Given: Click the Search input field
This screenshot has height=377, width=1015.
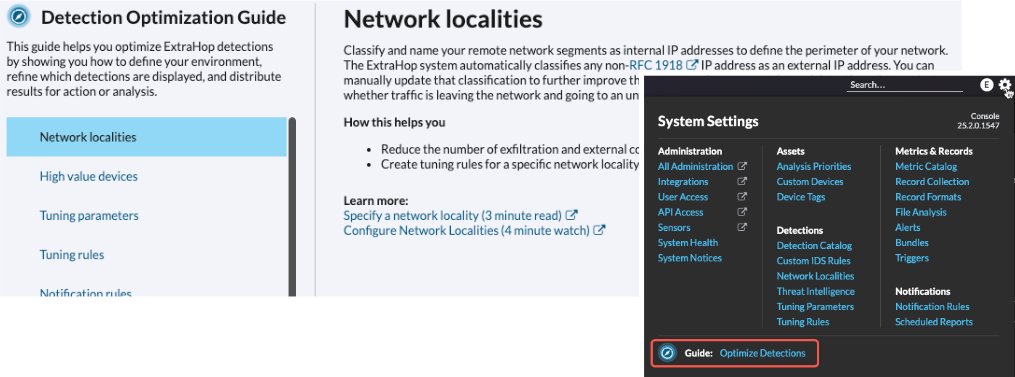Looking at the screenshot, I should click(906, 85).
